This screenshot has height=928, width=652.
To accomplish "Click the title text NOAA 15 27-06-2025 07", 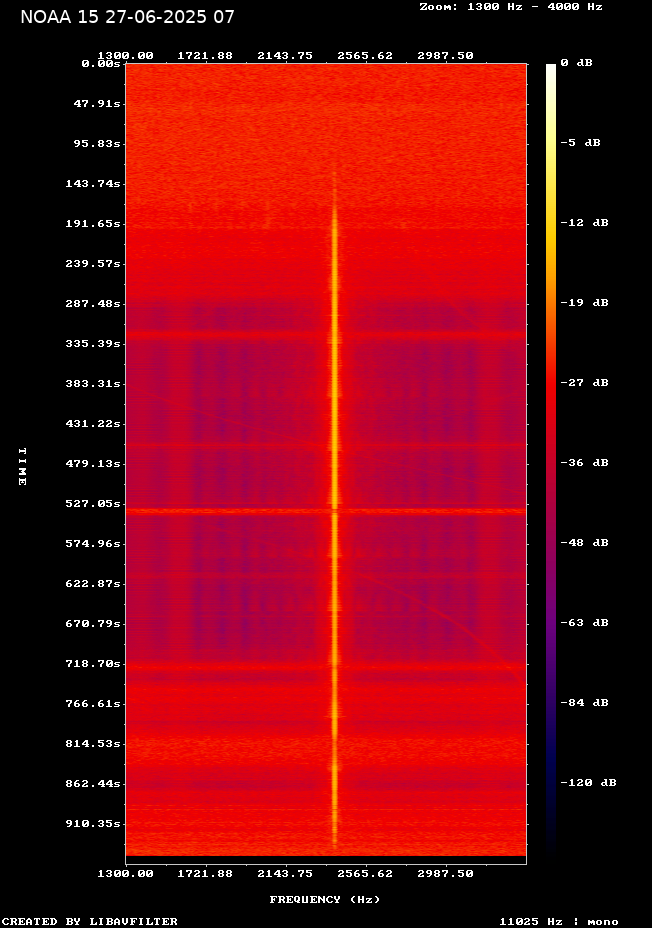I will click(127, 17).
